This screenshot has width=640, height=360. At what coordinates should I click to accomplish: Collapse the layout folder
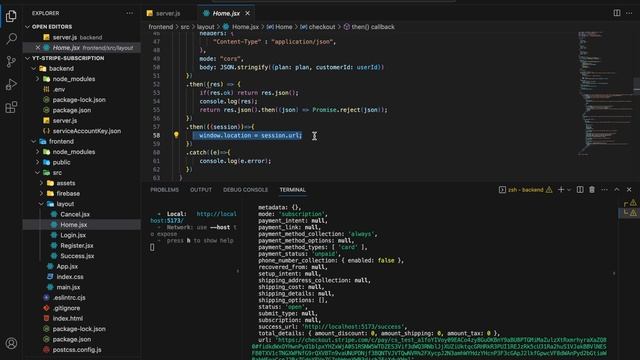65,204
